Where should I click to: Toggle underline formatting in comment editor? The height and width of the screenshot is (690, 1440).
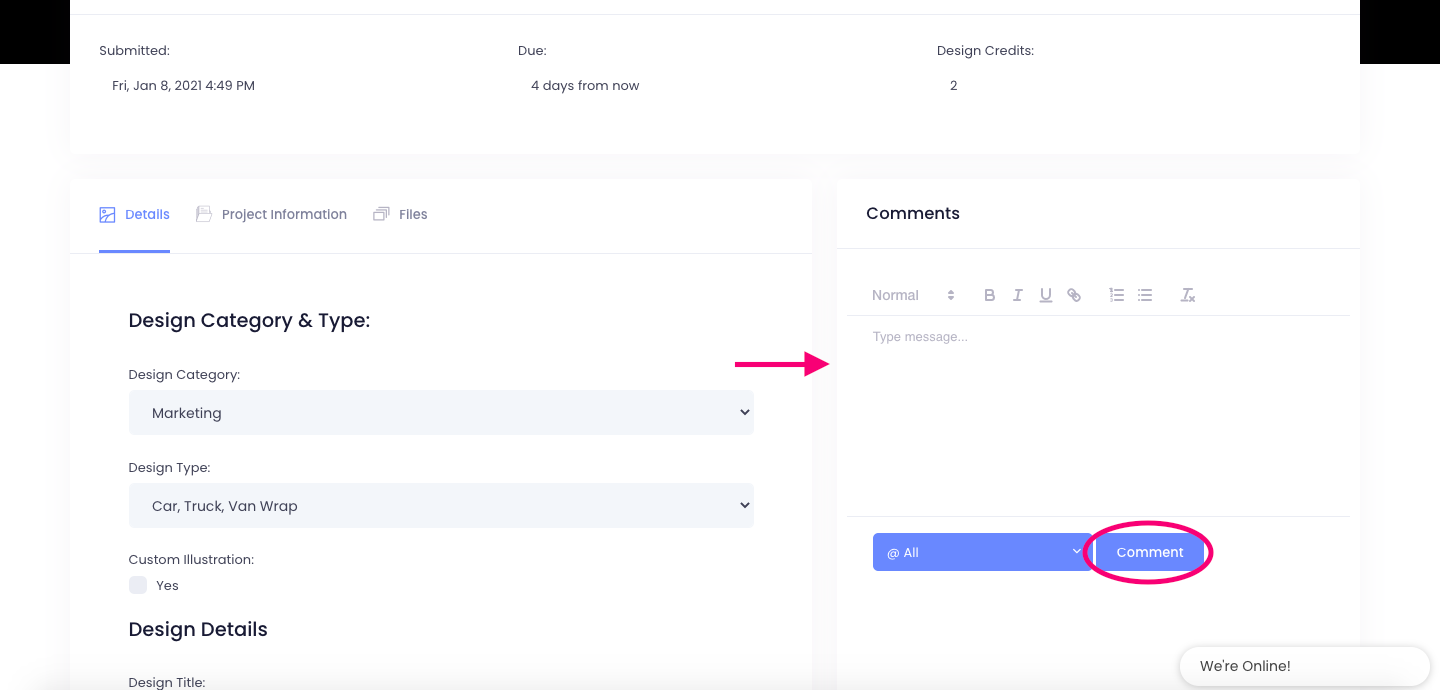(x=1046, y=295)
